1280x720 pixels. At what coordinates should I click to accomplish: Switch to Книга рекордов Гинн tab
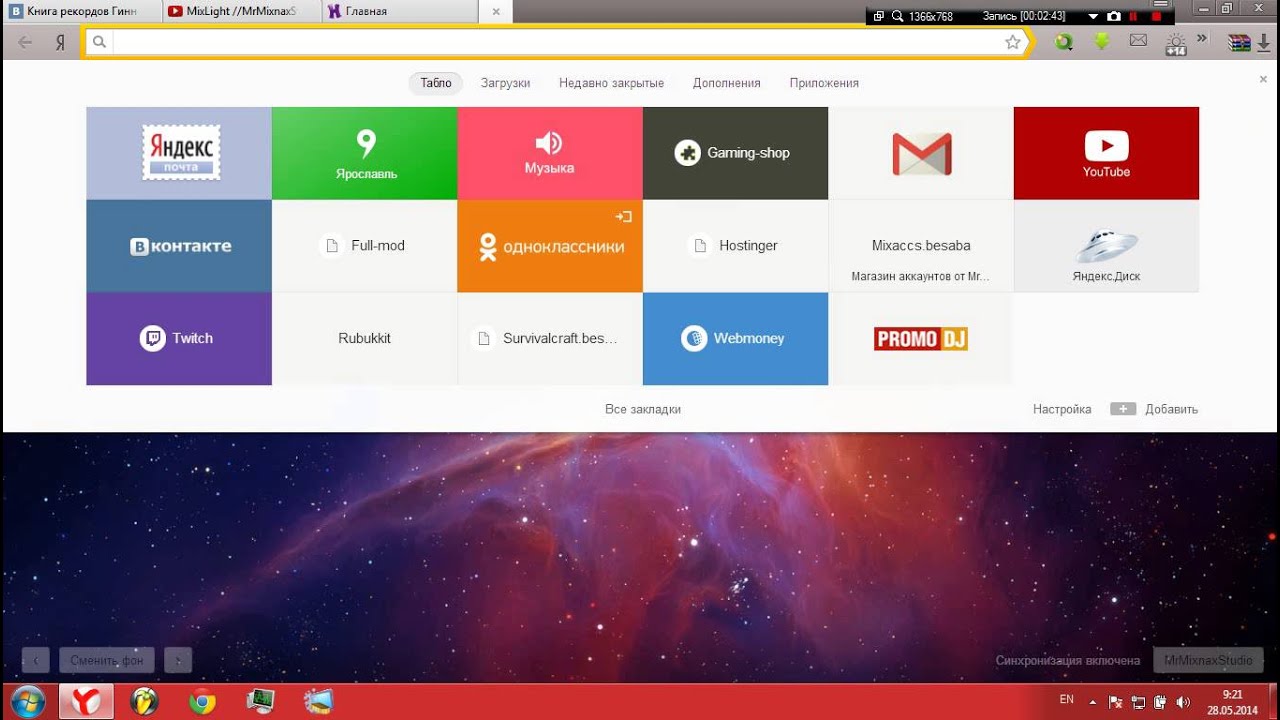[x=81, y=11]
